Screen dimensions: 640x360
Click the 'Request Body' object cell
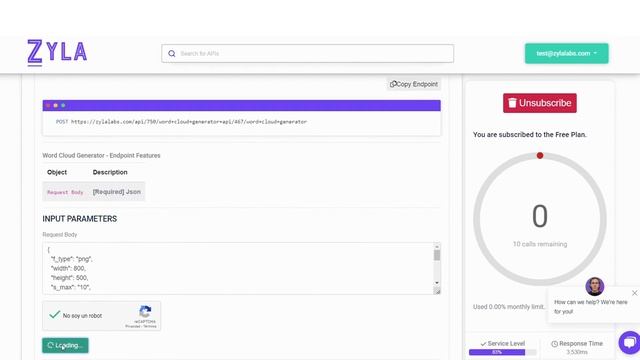tap(65, 192)
